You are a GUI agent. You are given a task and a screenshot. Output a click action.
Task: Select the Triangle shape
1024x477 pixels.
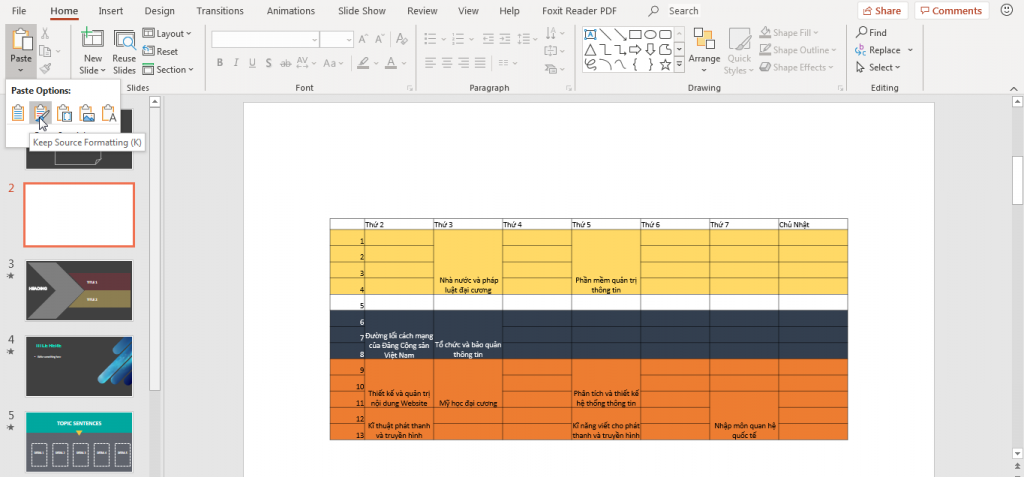590,50
